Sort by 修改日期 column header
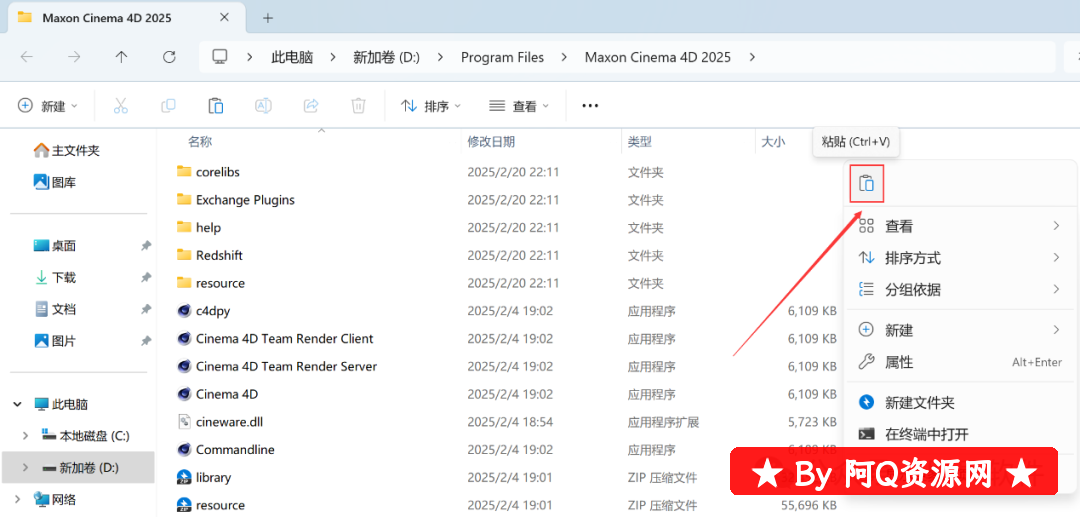The image size is (1080, 517). pyautogui.click(x=491, y=142)
